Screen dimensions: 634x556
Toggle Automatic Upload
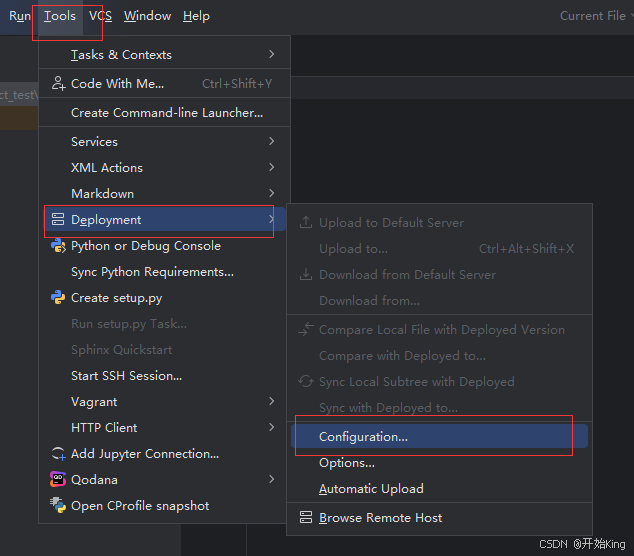[x=371, y=488]
